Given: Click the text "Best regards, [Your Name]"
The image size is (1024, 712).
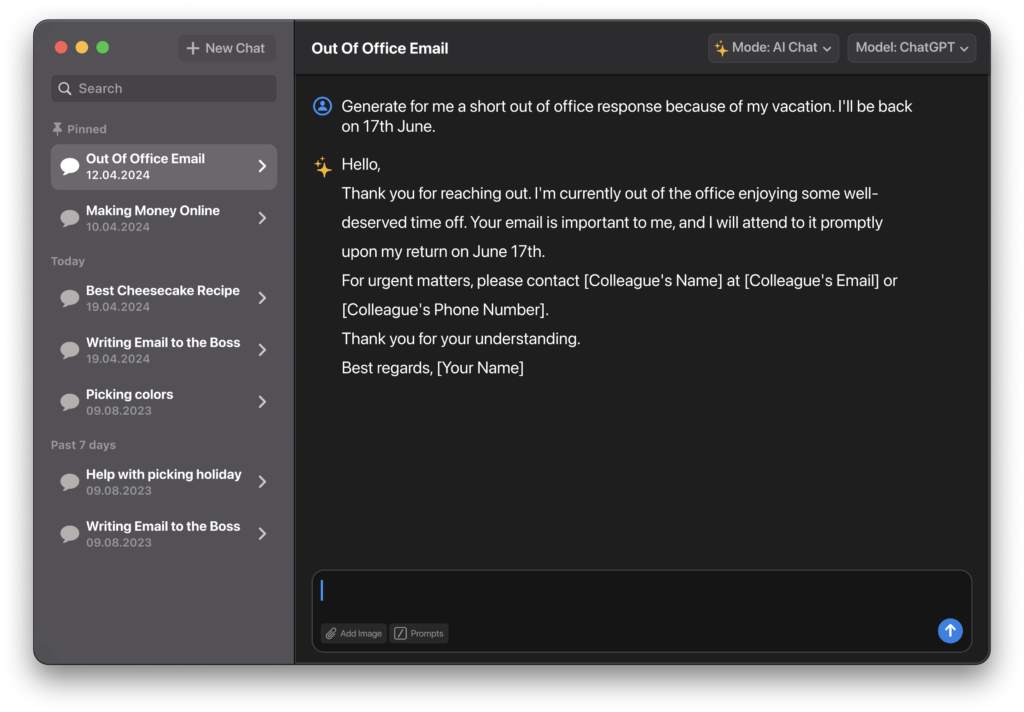Looking at the screenshot, I should pyautogui.click(x=432, y=368).
